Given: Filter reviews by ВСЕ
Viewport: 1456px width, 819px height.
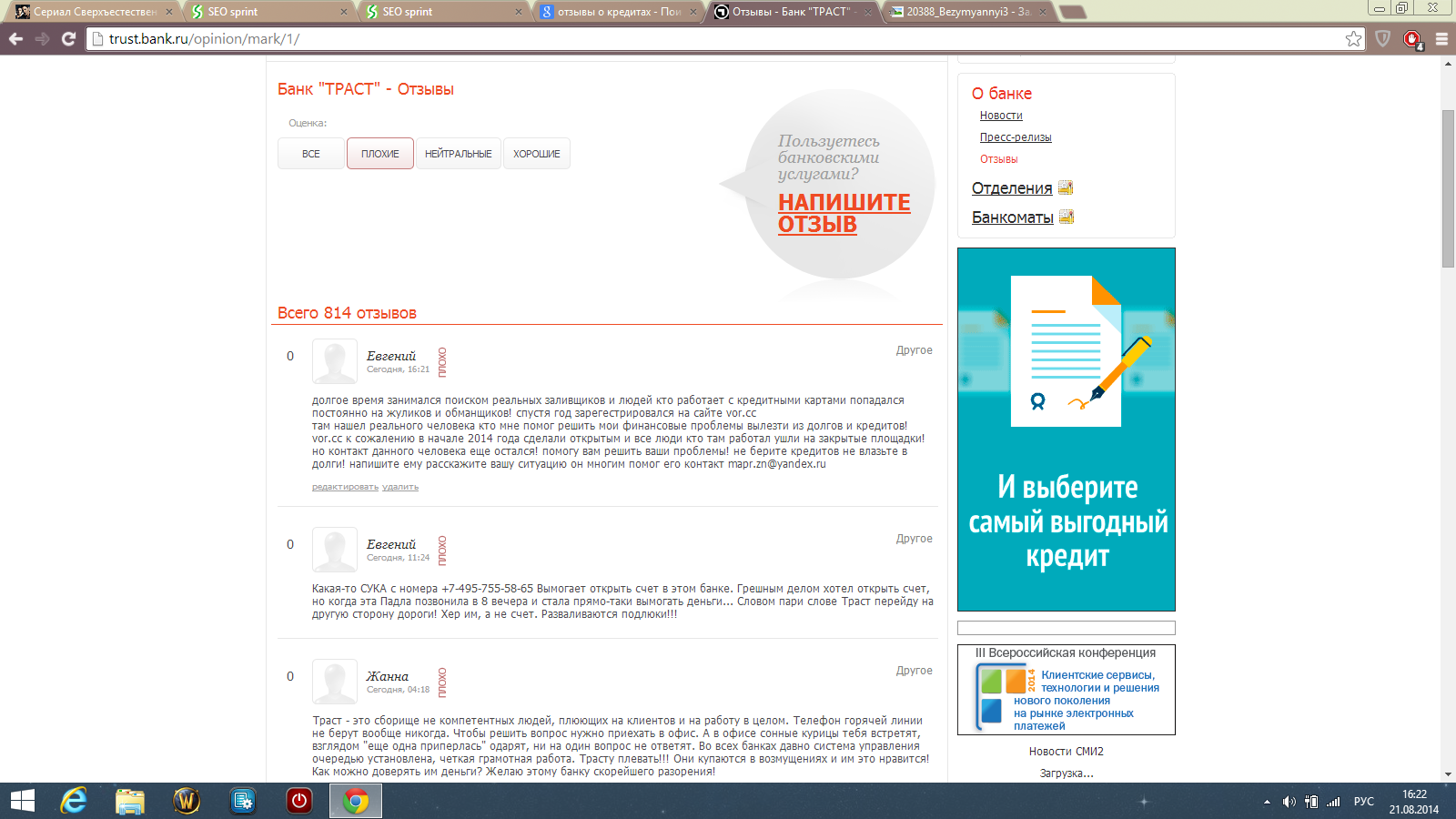Looking at the screenshot, I should point(311,154).
